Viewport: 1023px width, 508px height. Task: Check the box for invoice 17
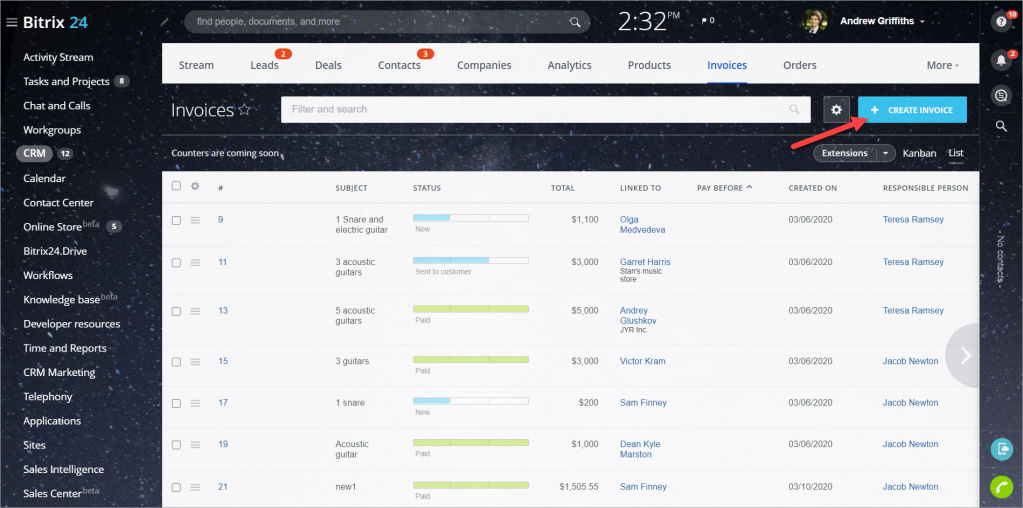tap(176, 403)
